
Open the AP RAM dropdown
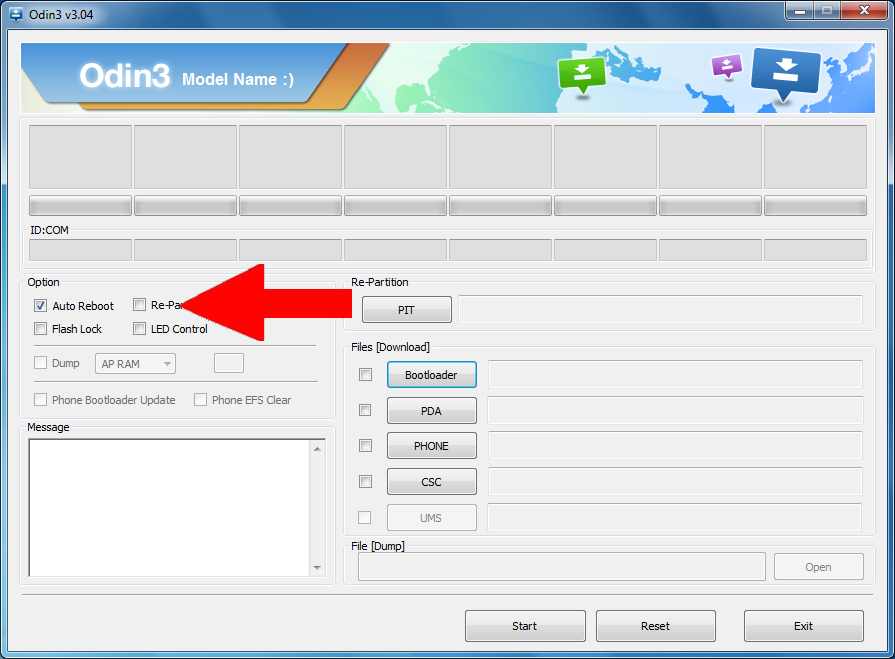[135, 363]
